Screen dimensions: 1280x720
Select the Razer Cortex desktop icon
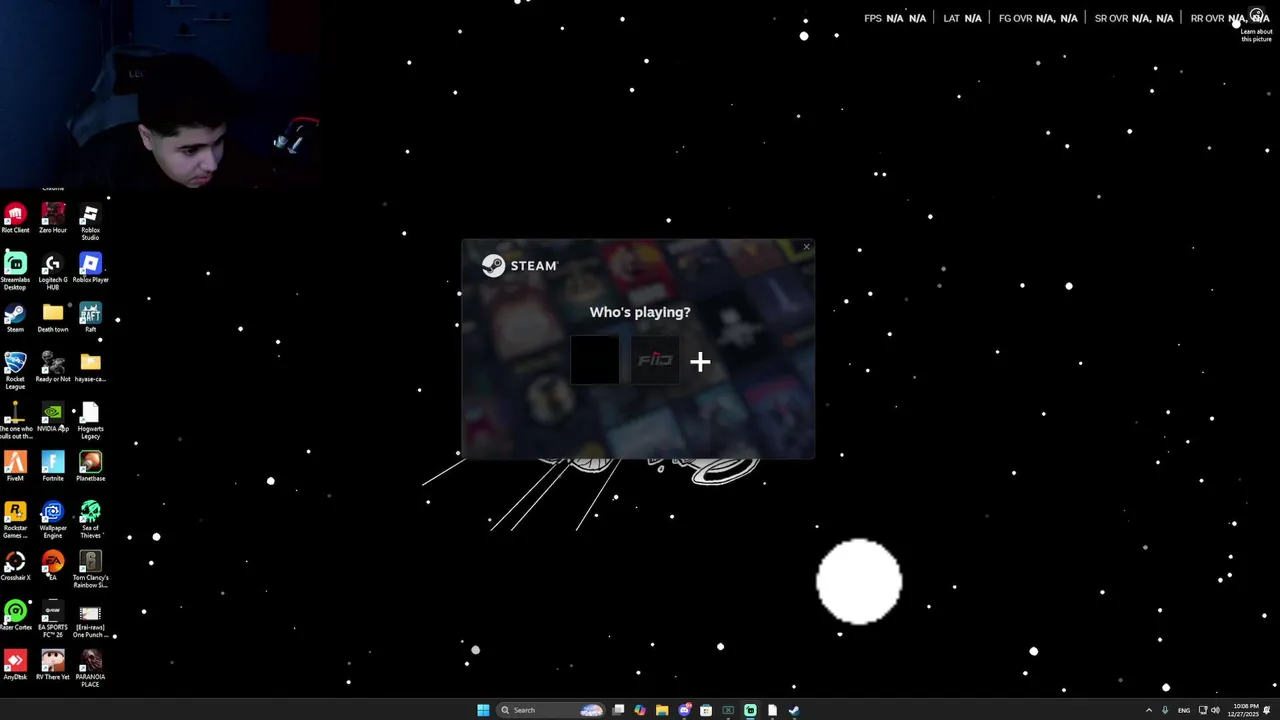15,615
